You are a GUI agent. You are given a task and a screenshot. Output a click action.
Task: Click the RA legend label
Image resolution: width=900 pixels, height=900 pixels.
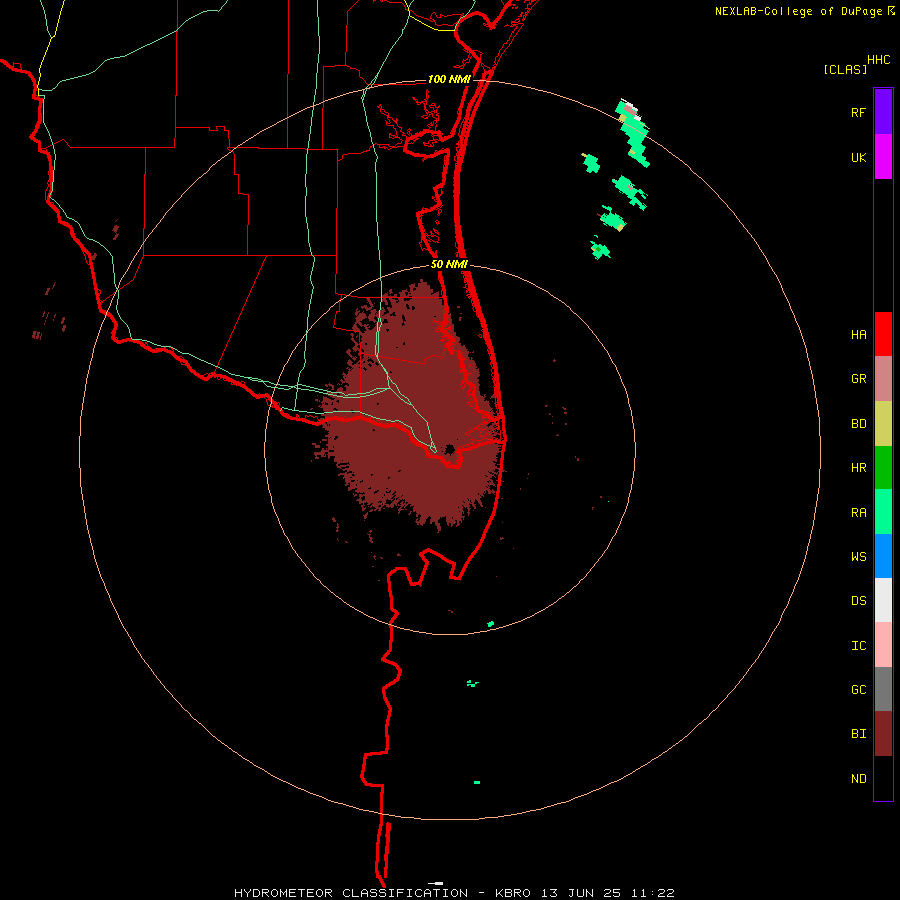coord(859,513)
